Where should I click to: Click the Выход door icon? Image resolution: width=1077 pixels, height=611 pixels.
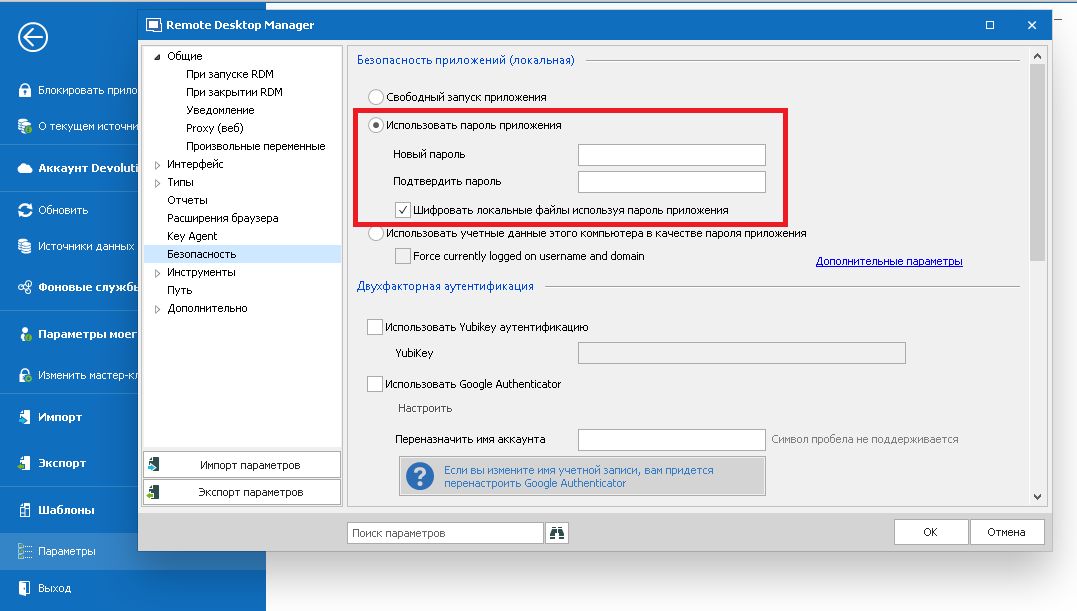(25, 588)
